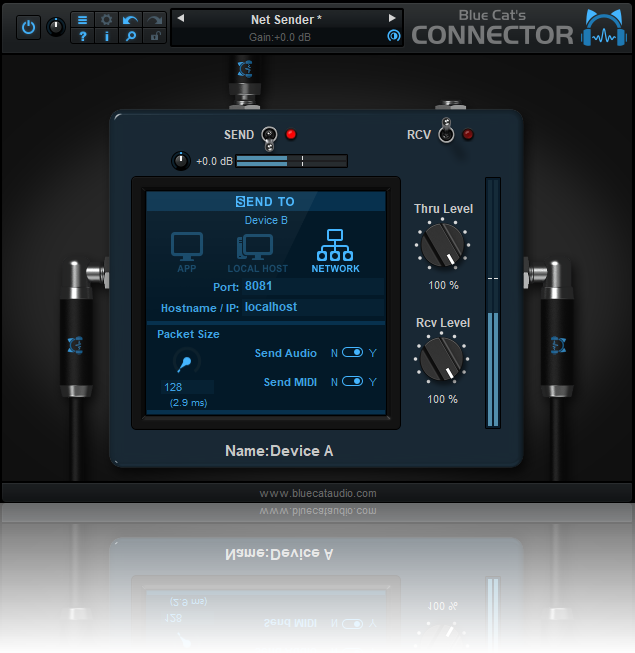Adjust the send gain knob at +0.0 dB
635x653 pixels.
(181, 161)
